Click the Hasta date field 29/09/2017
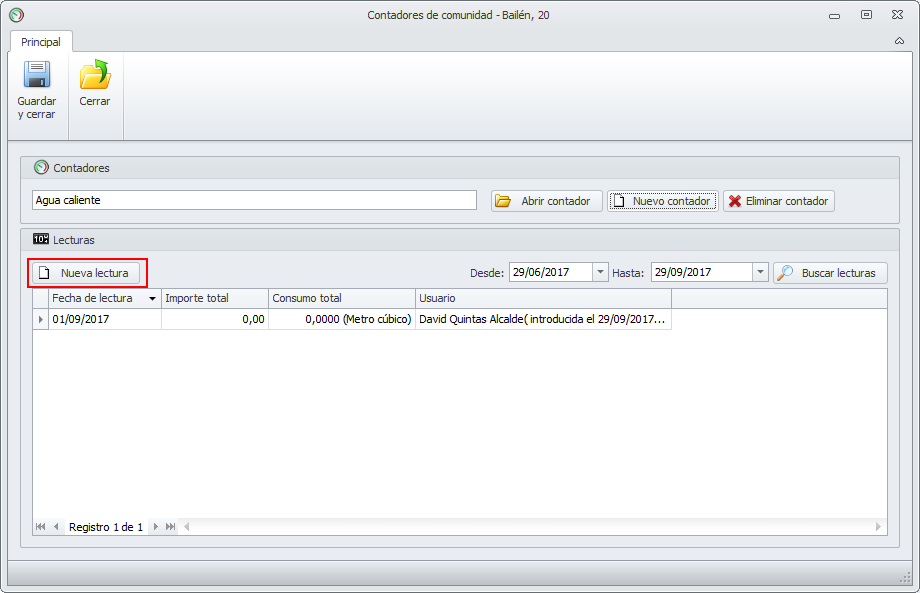The width and height of the screenshot is (920, 593). (x=701, y=272)
